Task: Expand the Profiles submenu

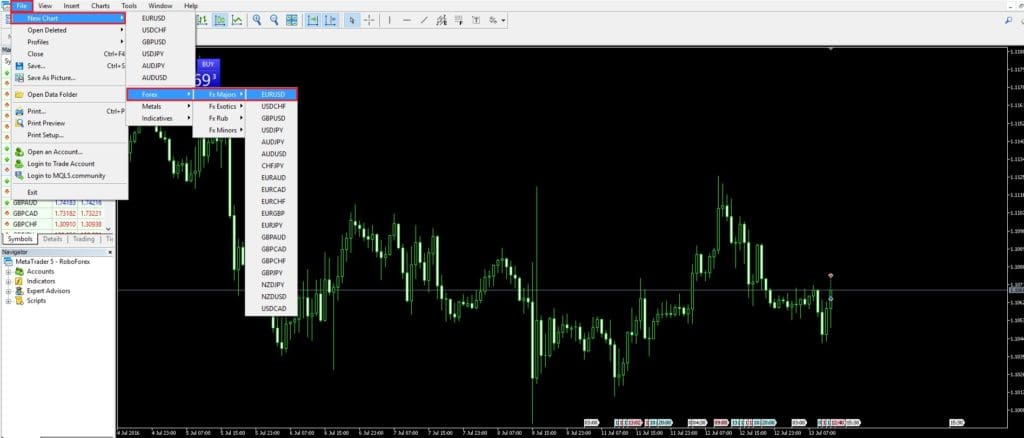Action: tap(69, 42)
